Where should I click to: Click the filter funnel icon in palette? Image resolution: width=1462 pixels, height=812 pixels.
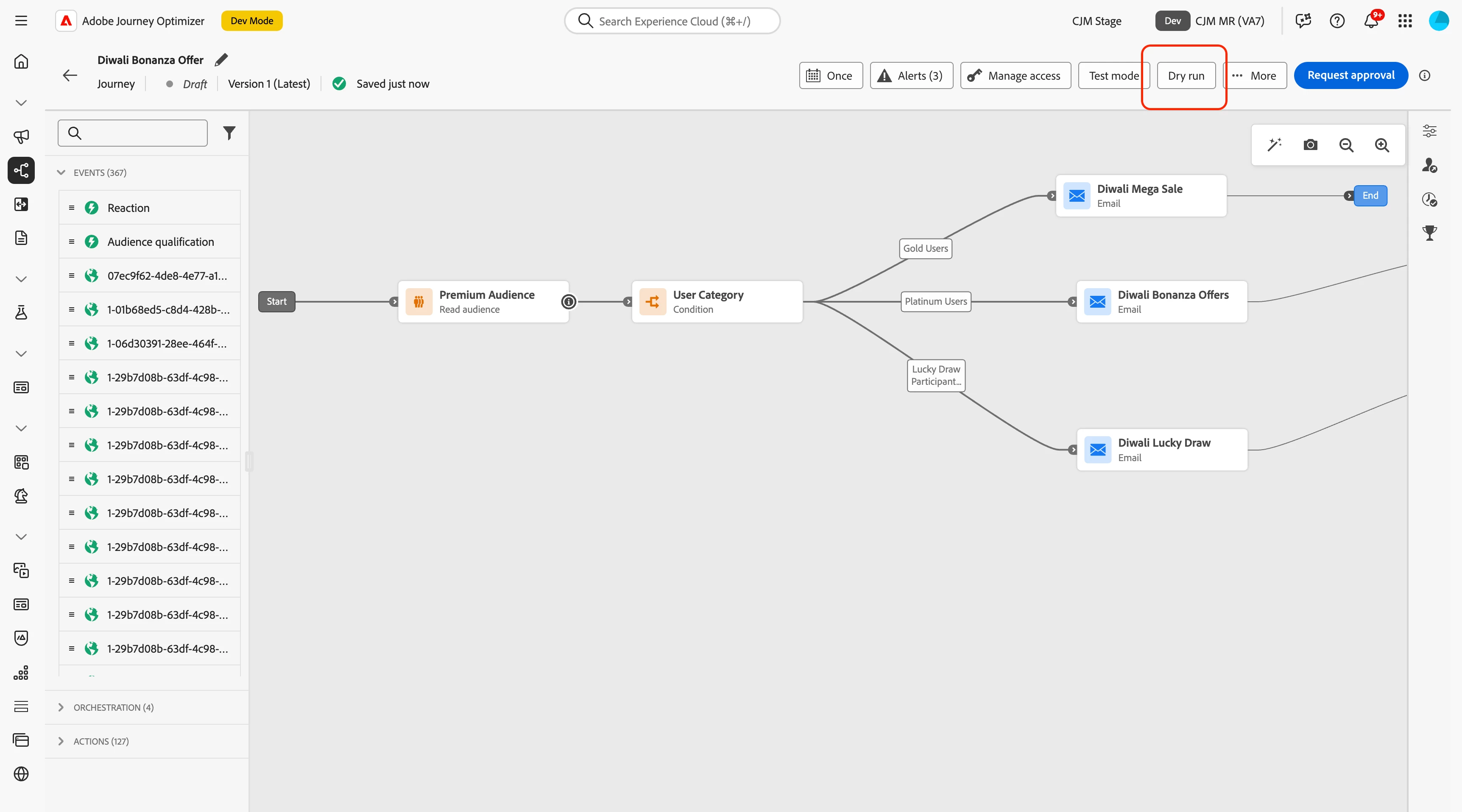(x=229, y=133)
